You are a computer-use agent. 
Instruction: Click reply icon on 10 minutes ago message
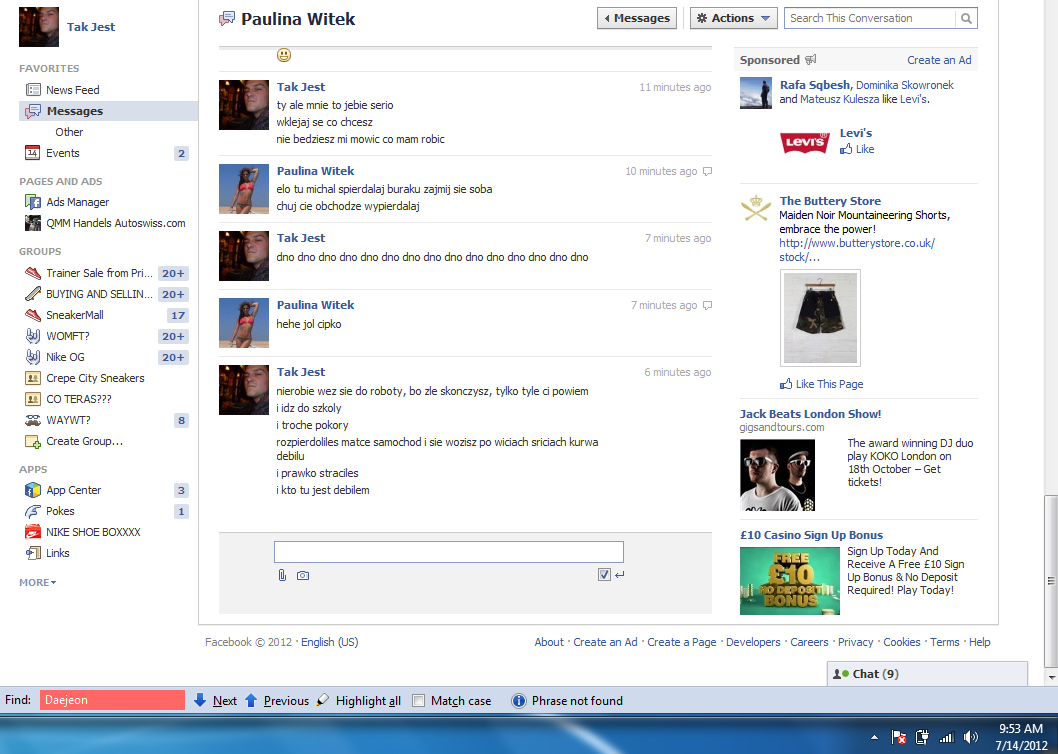click(x=707, y=171)
